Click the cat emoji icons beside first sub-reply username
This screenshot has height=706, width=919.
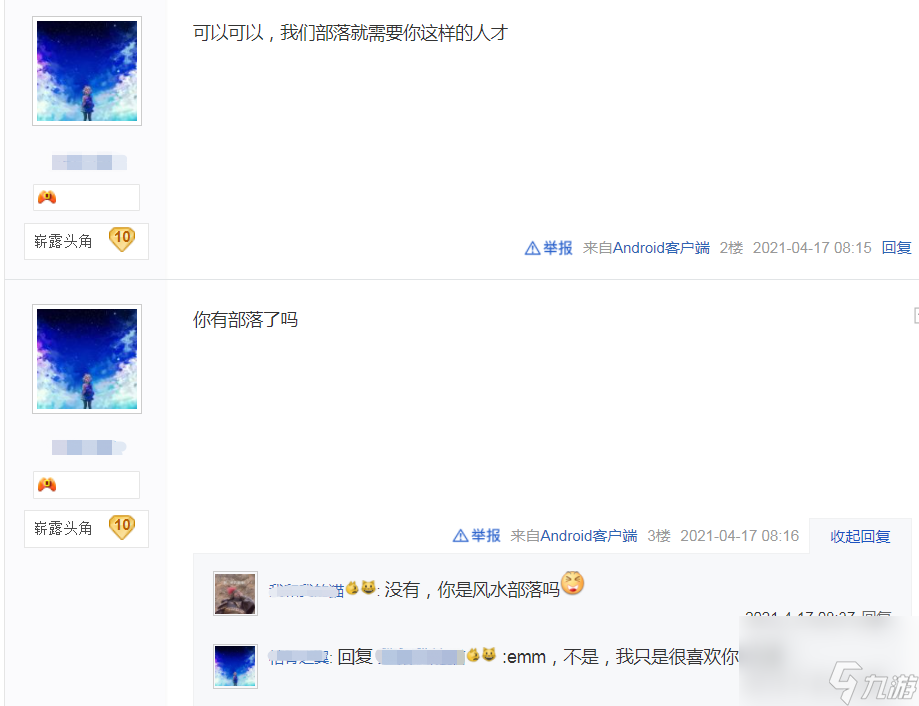(x=360, y=588)
